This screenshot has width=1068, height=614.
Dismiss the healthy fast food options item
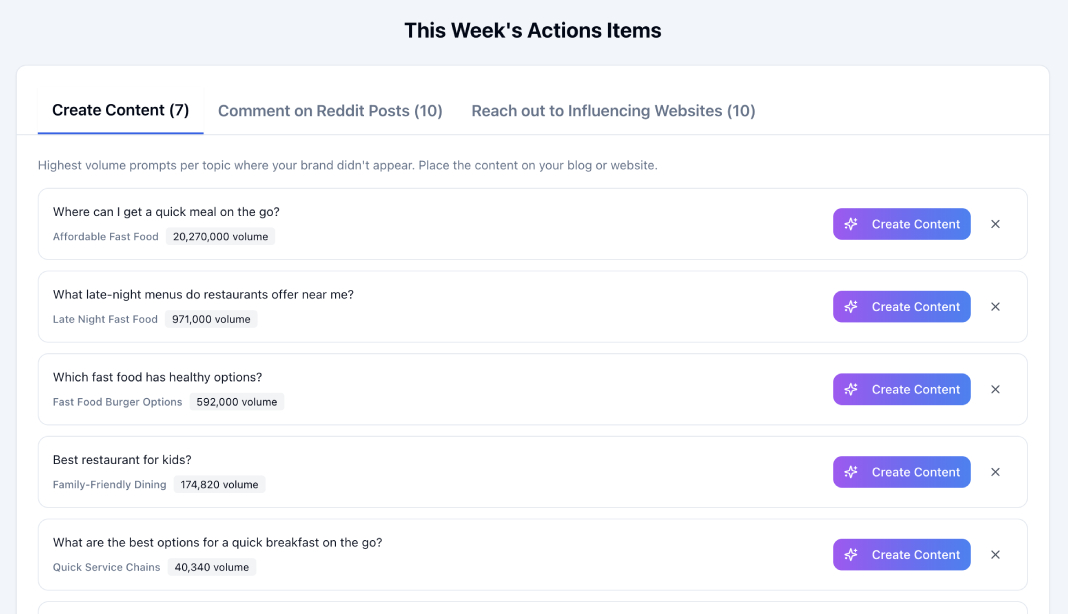(x=995, y=389)
